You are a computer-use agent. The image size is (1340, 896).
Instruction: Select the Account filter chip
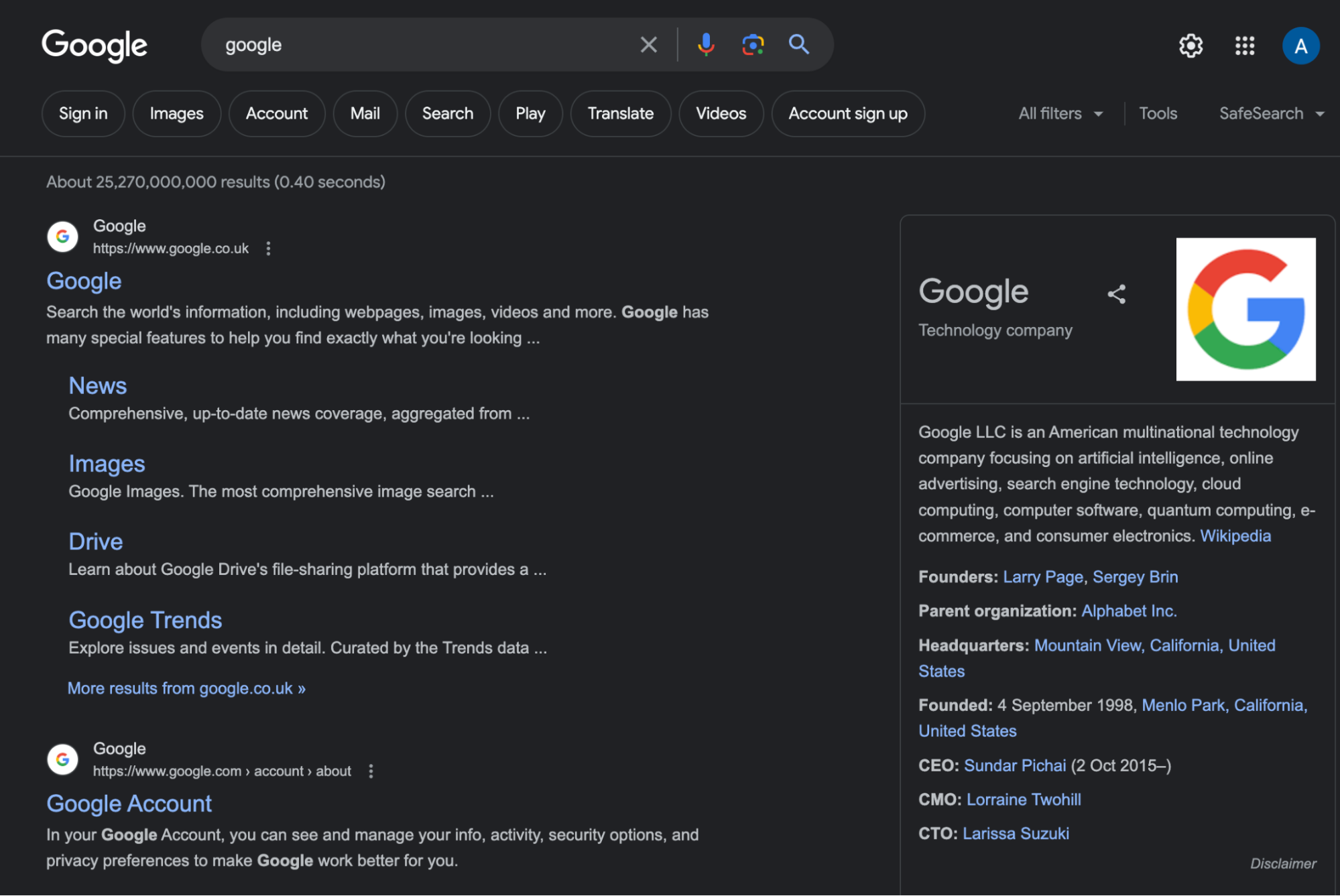pyautogui.click(x=277, y=114)
